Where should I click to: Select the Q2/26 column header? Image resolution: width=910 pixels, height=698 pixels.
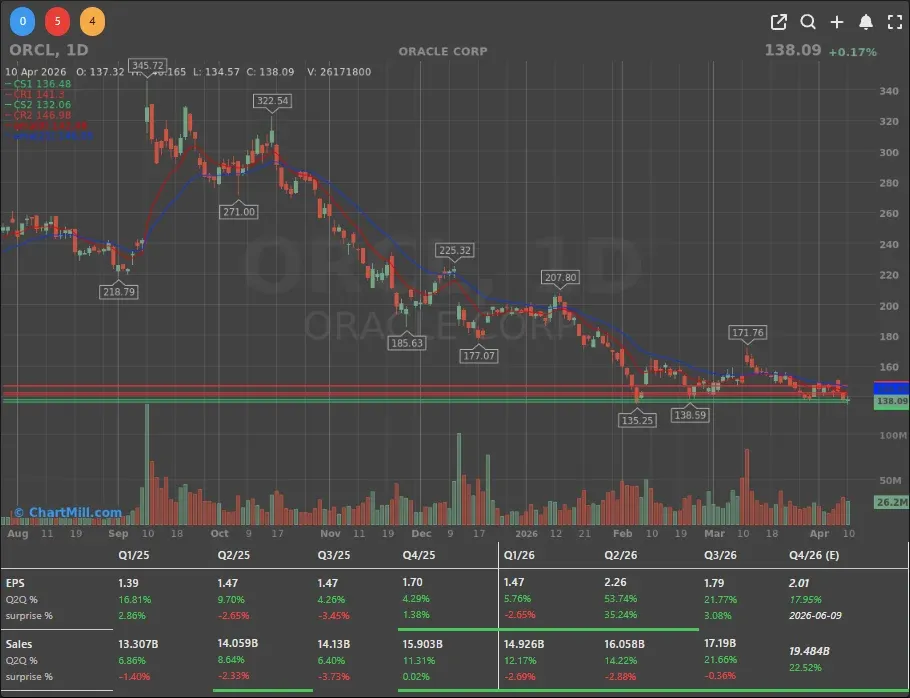tap(620, 555)
